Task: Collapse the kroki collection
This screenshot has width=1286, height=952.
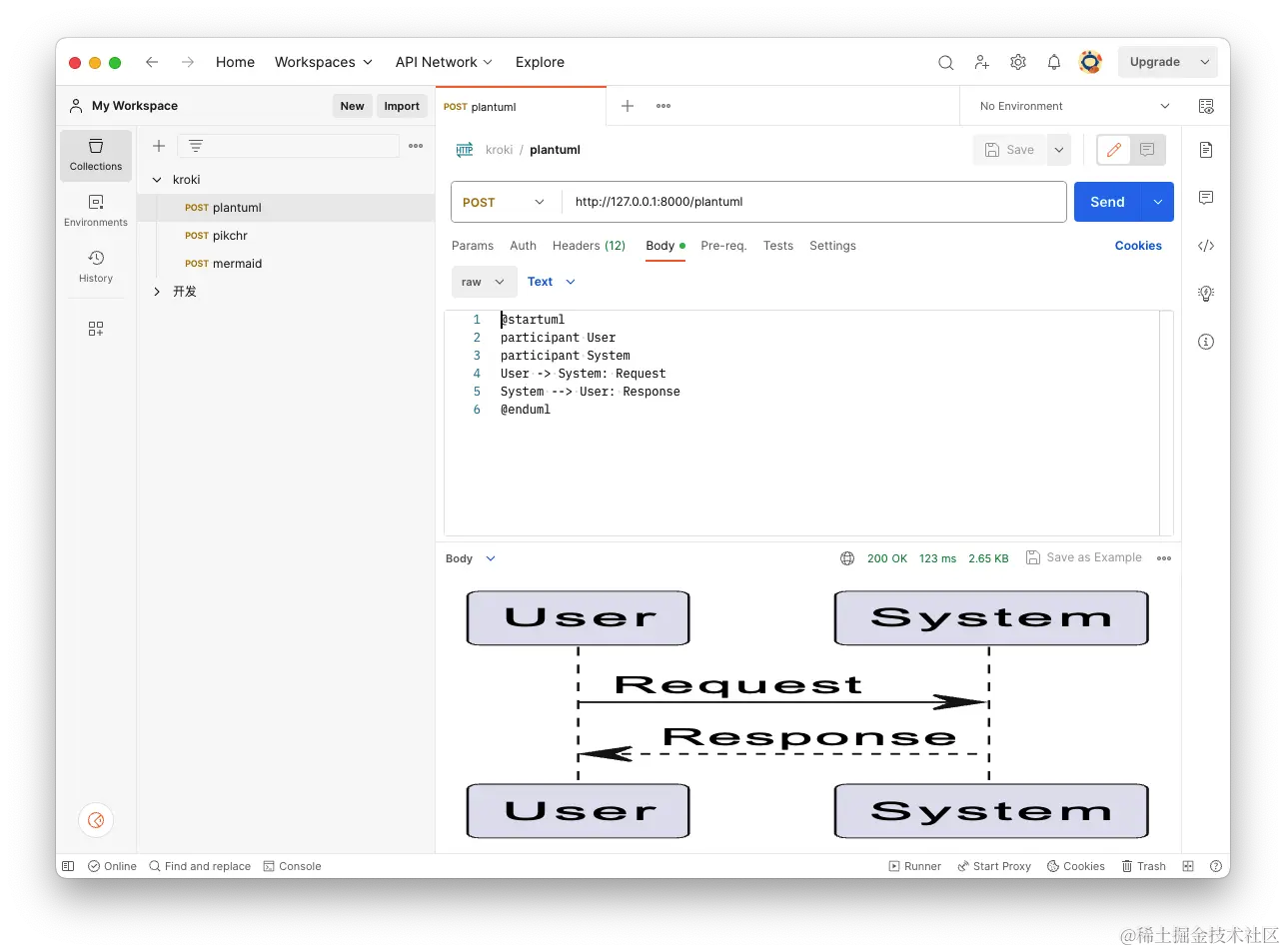Action: tap(157, 180)
